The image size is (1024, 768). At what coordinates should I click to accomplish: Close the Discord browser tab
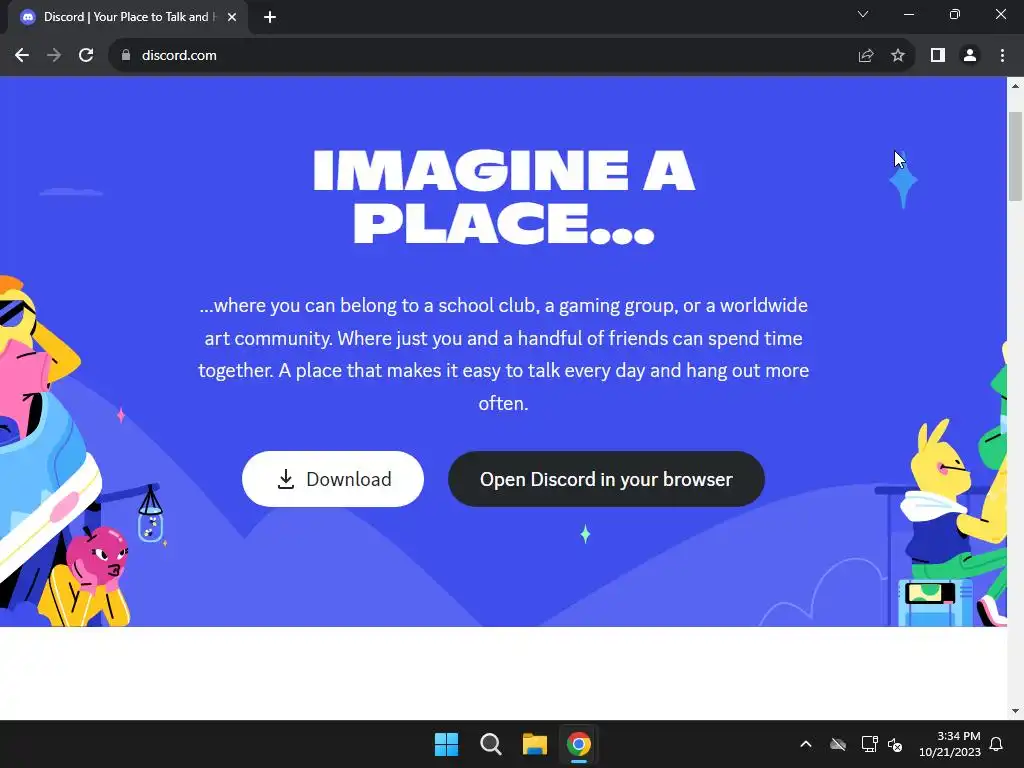(x=232, y=18)
